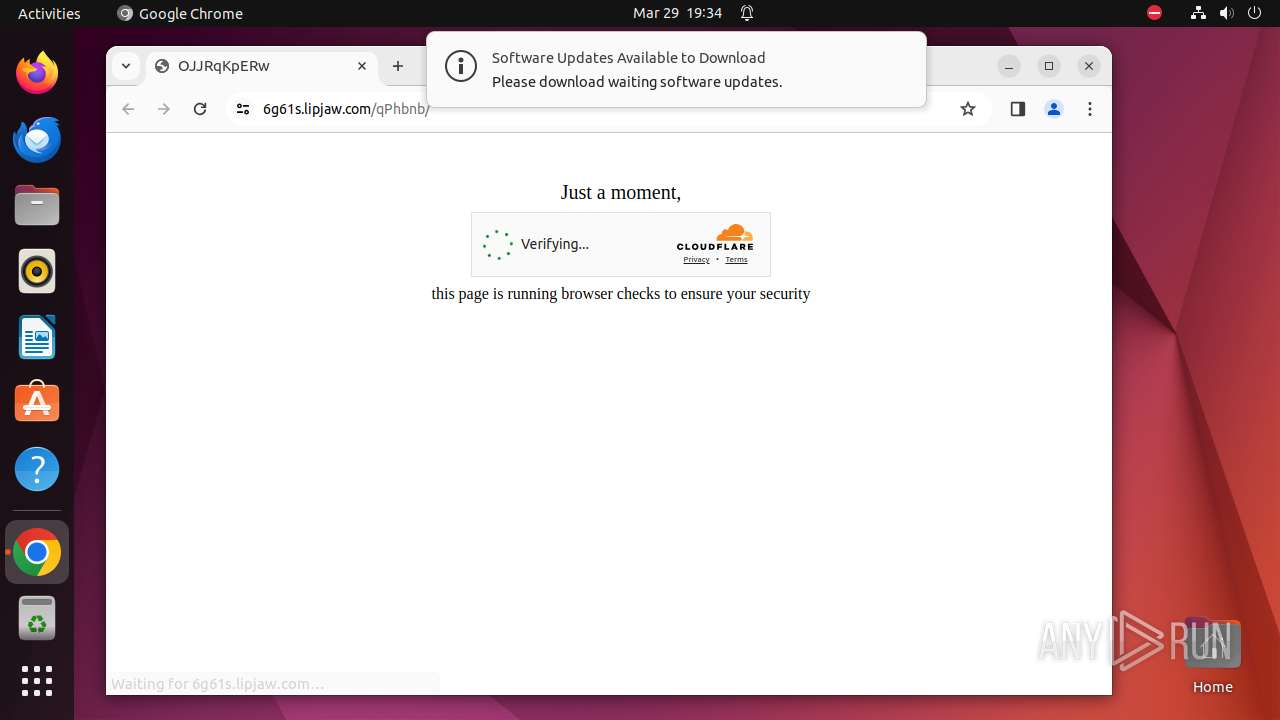The image size is (1280, 720).
Task: Reload the current page
Action: (200, 109)
